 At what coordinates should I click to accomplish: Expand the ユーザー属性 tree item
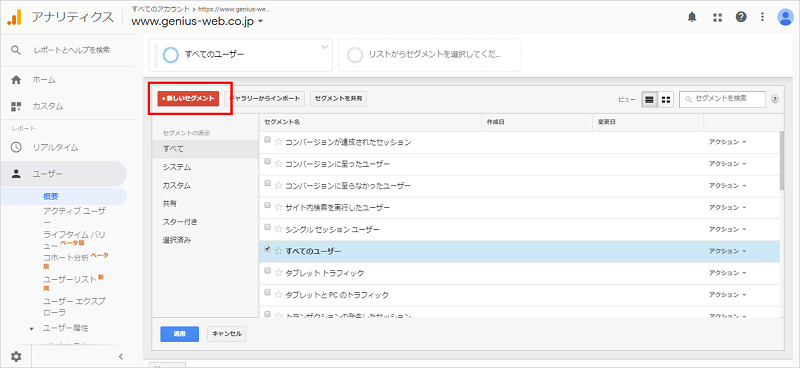click(x=32, y=328)
